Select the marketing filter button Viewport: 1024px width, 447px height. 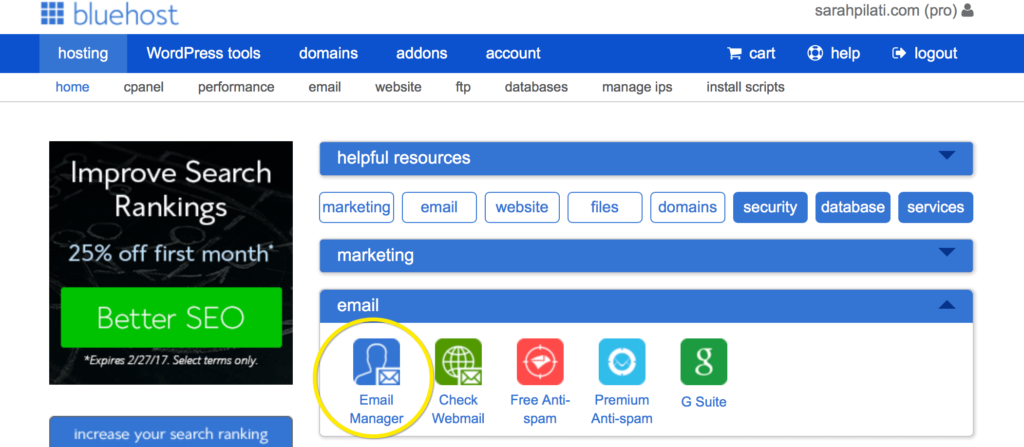357,207
